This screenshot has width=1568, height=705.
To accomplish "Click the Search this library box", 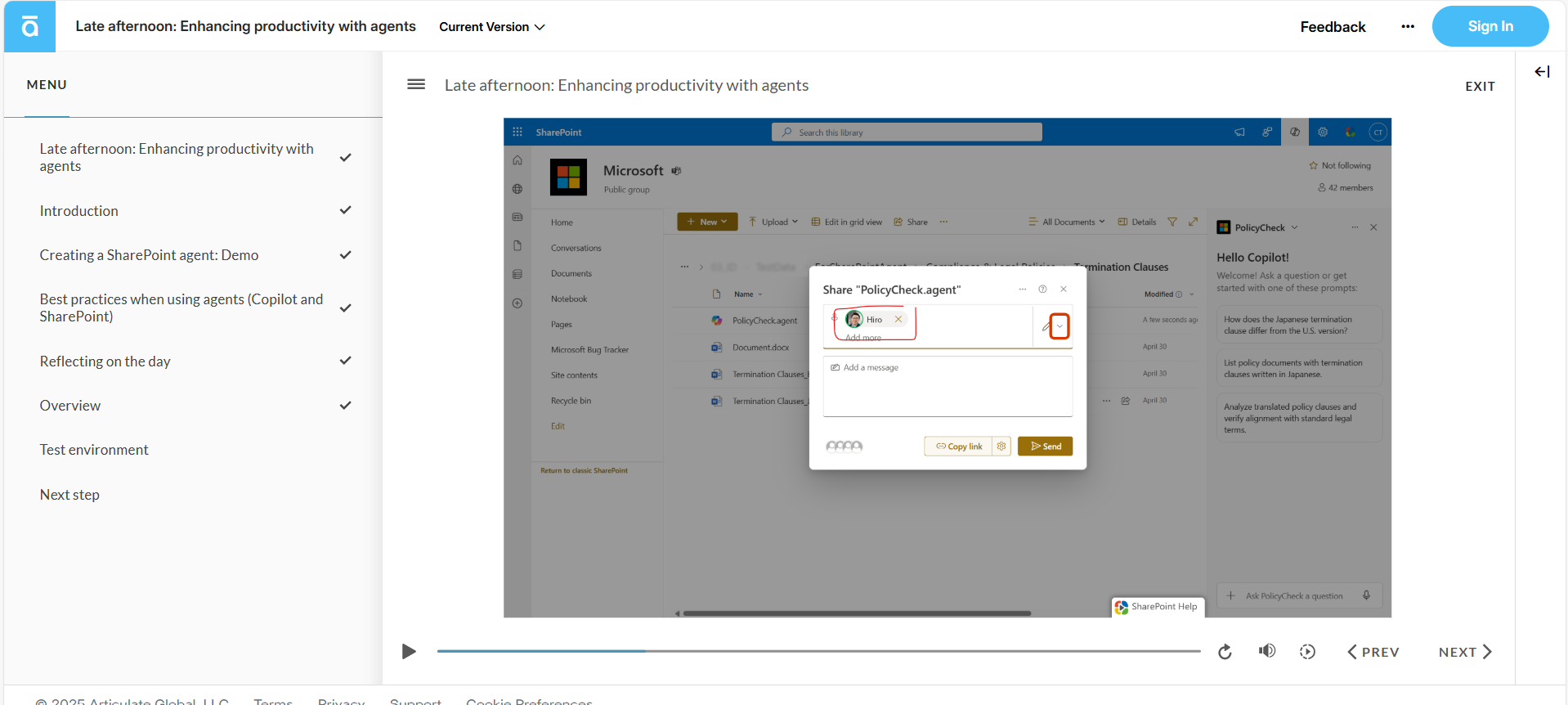I will click(x=907, y=132).
